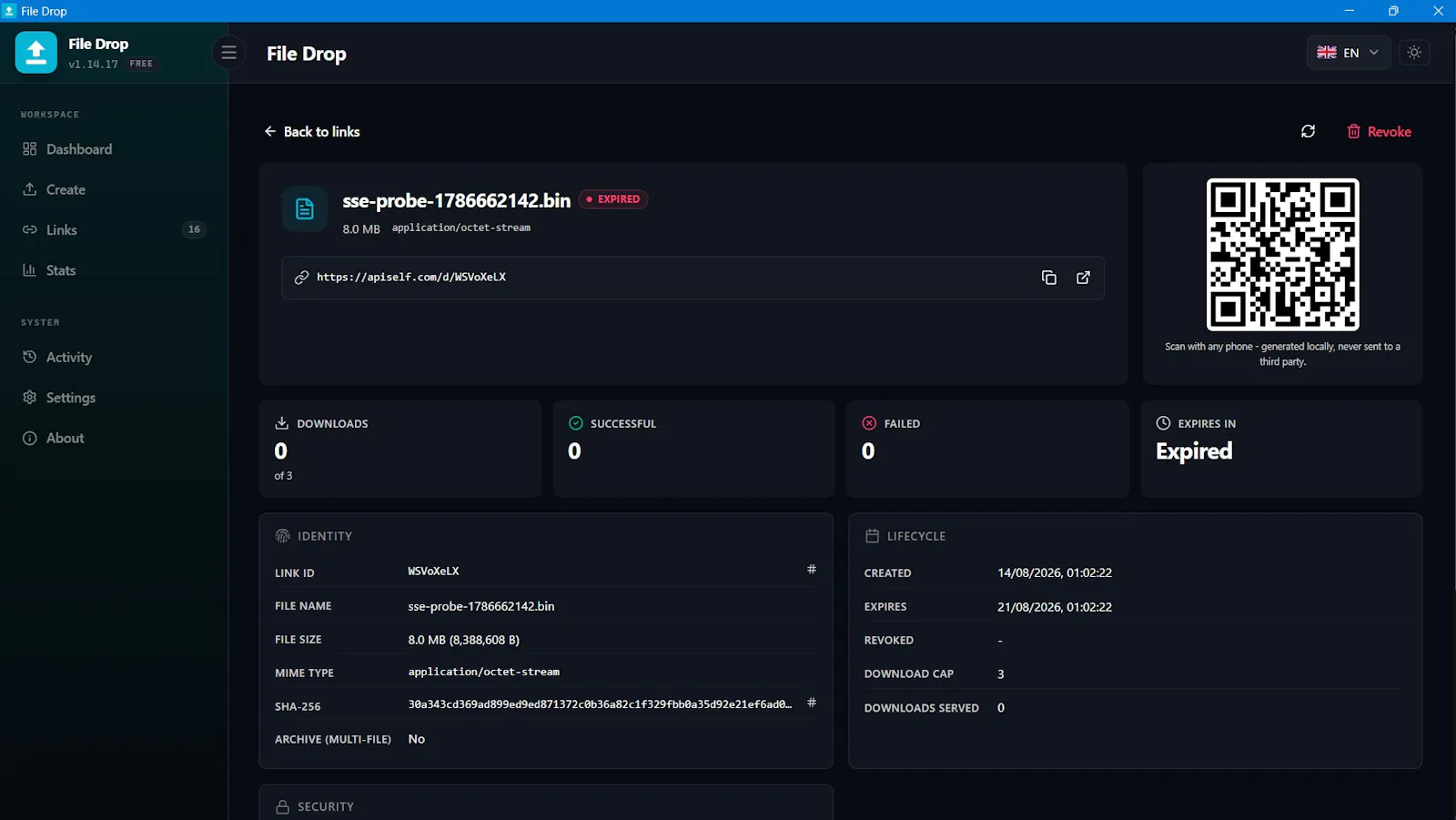Open Settings in the sidebar
This screenshot has height=820, width=1456.
(x=114, y=398)
